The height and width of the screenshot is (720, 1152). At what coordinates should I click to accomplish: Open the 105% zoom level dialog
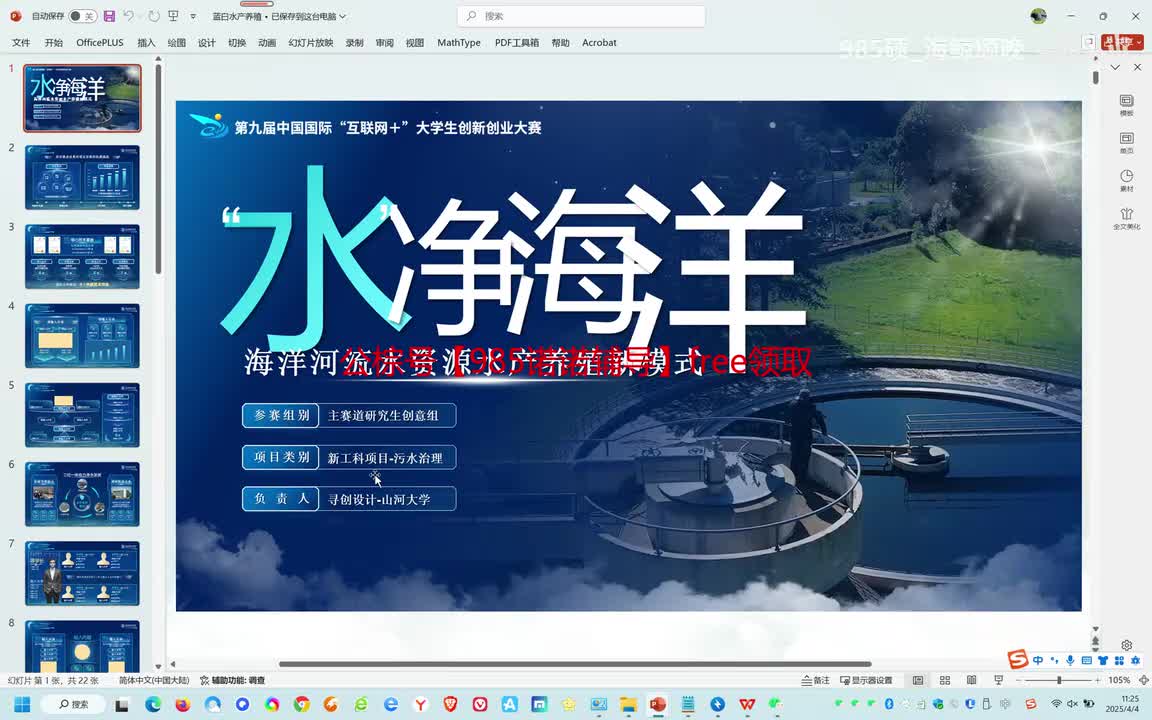tap(1119, 680)
